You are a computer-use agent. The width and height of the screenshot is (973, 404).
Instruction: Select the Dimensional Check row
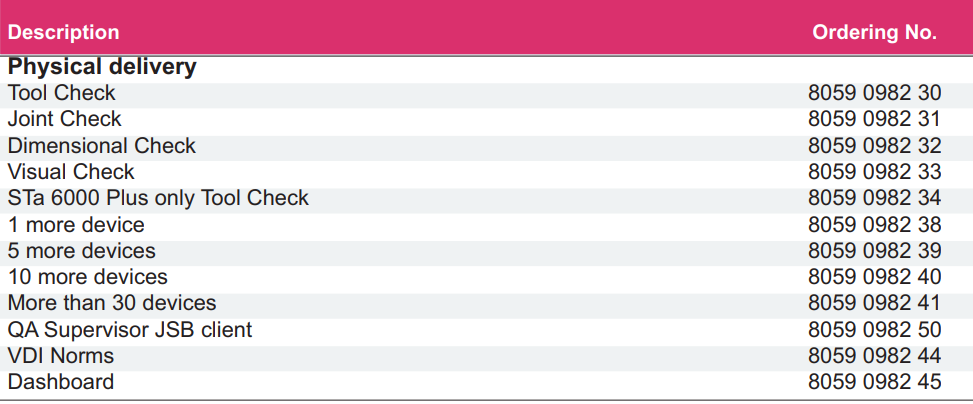486,146
